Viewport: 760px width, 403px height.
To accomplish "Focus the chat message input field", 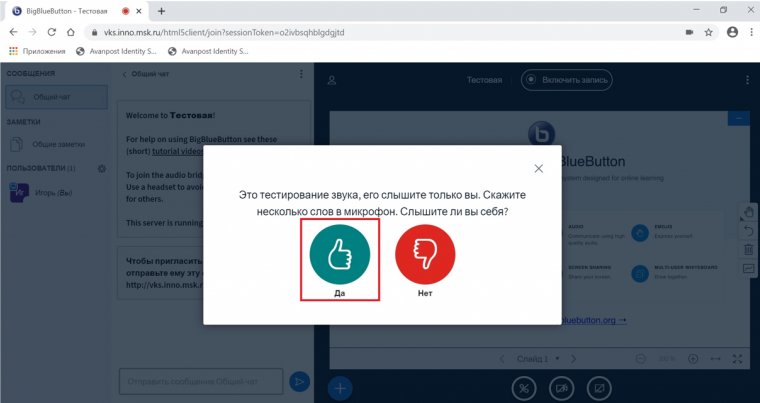I will click(x=200, y=381).
